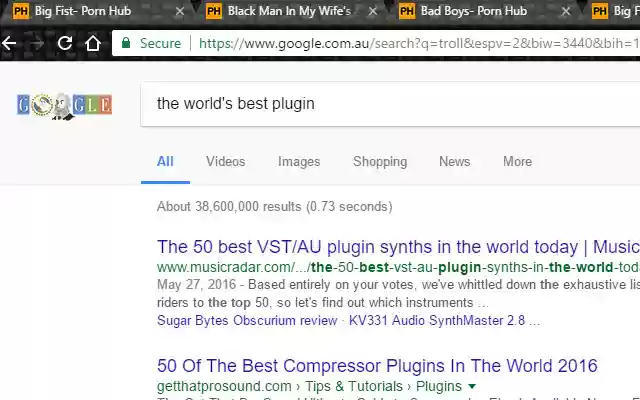This screenshot has width=640, height=400.
Task: Go back using the browser back arrow
Action: (x=9, y=43)
